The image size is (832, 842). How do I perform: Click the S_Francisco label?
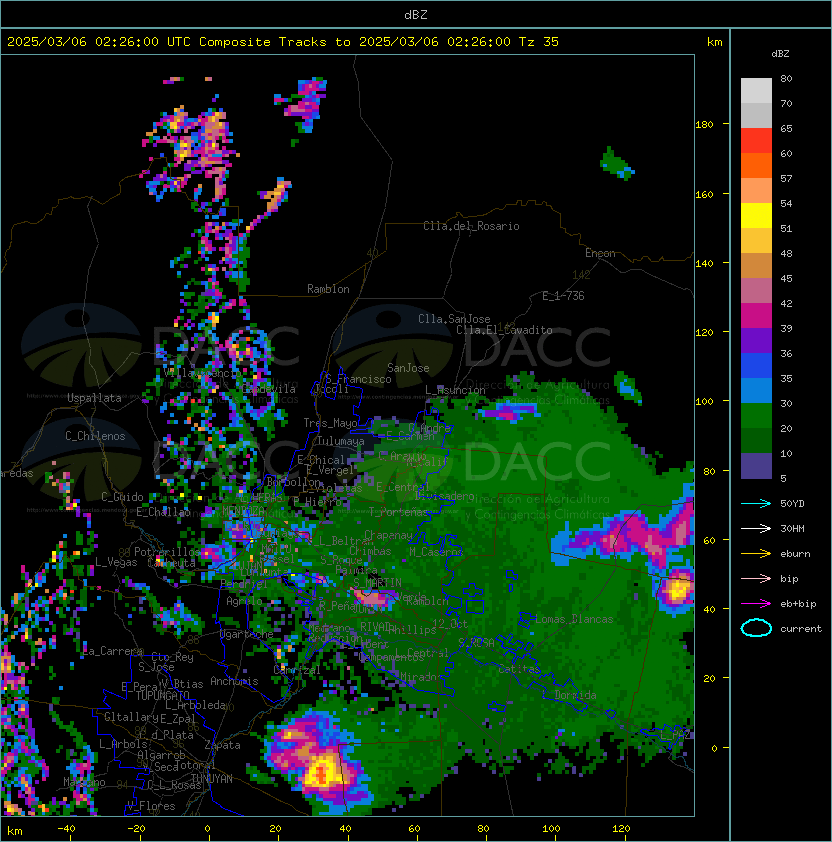(358, 379)
